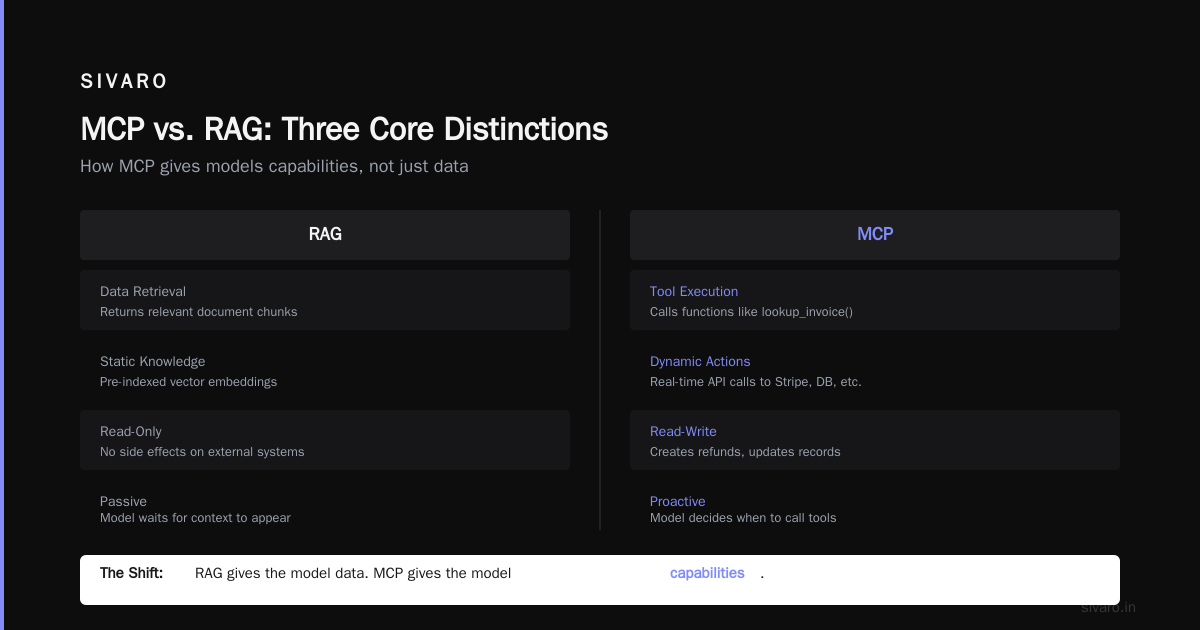Viewport: 1200px width, 630px height.
Task: Select the RAG column header
Action: click(x=325, y=235)
